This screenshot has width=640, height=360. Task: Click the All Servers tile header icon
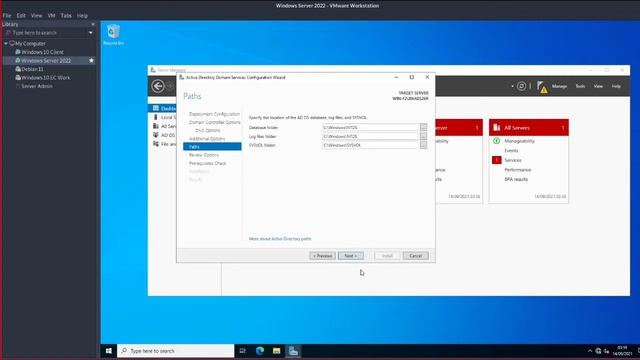tap(496, 128)
